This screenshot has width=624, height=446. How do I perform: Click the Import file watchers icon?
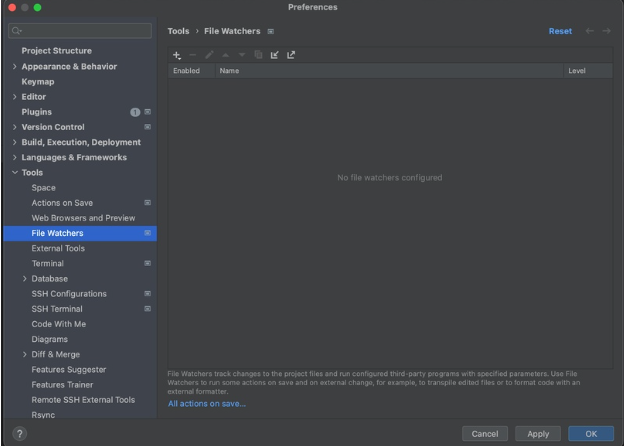coord(274,55)
